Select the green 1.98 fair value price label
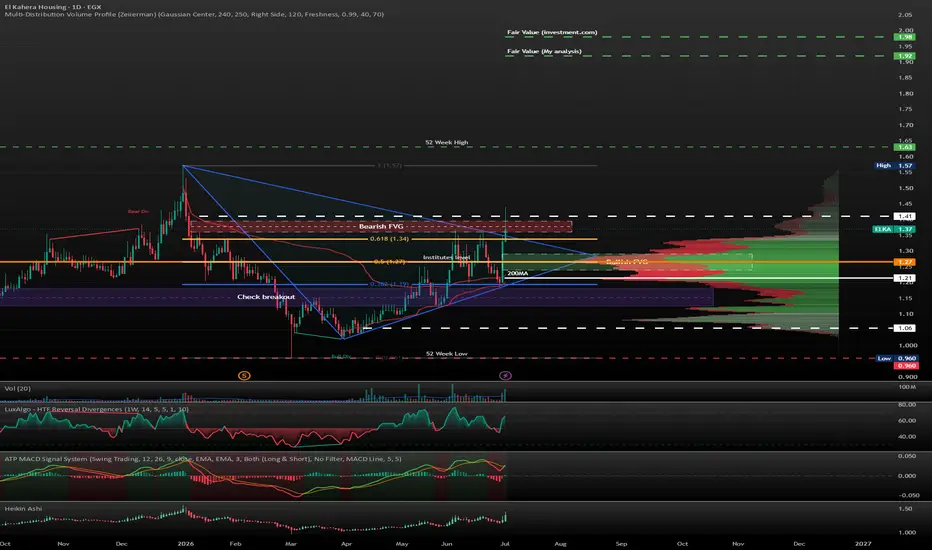The width and height of the screenshot is (932, 550). click(x=905, y=37)
